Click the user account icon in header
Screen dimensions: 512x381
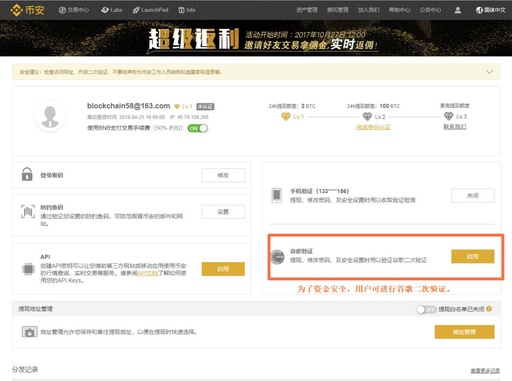pos(458,10)
